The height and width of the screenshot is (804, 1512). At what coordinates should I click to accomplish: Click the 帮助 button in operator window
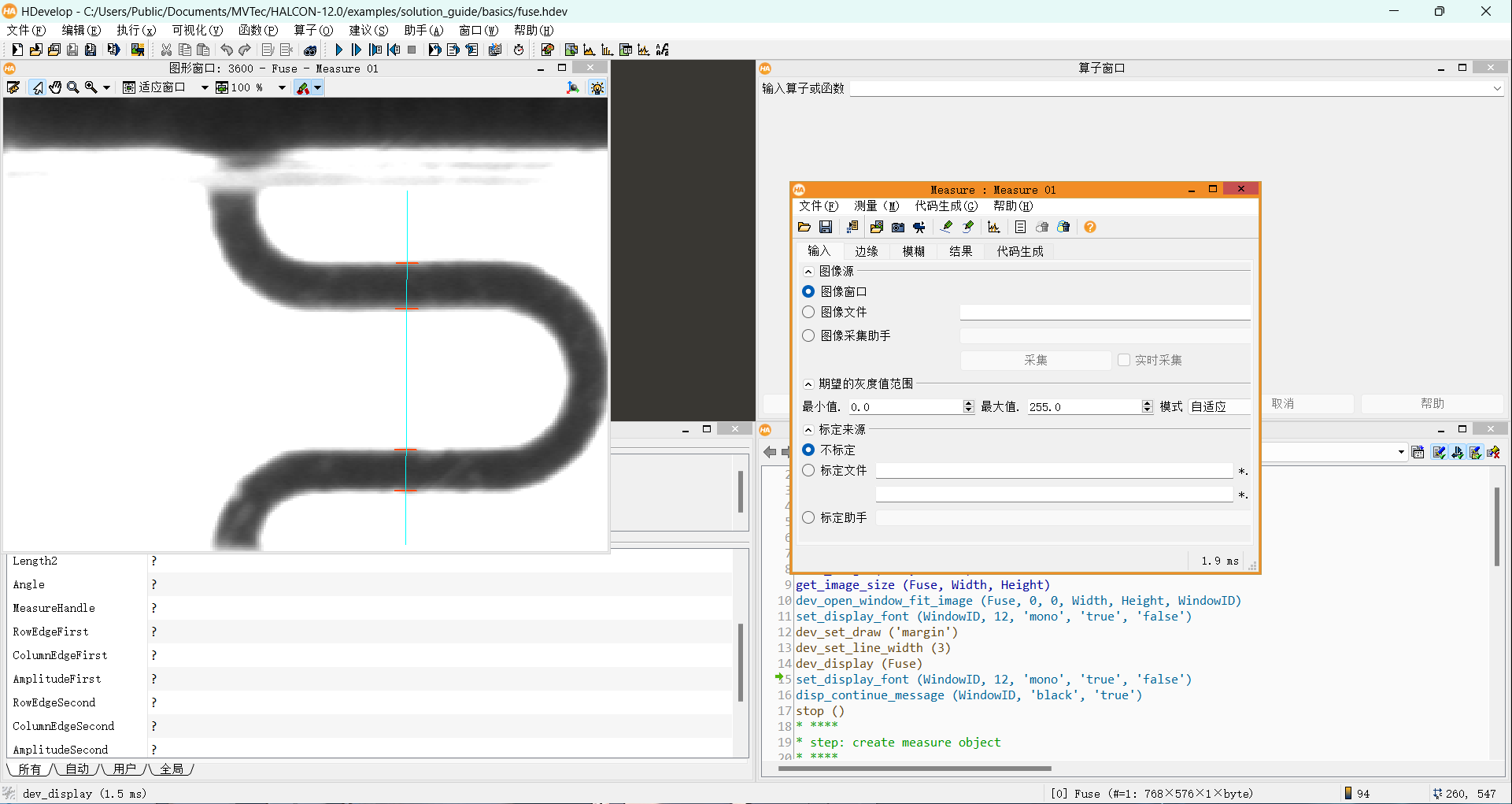coord(1432,403)
